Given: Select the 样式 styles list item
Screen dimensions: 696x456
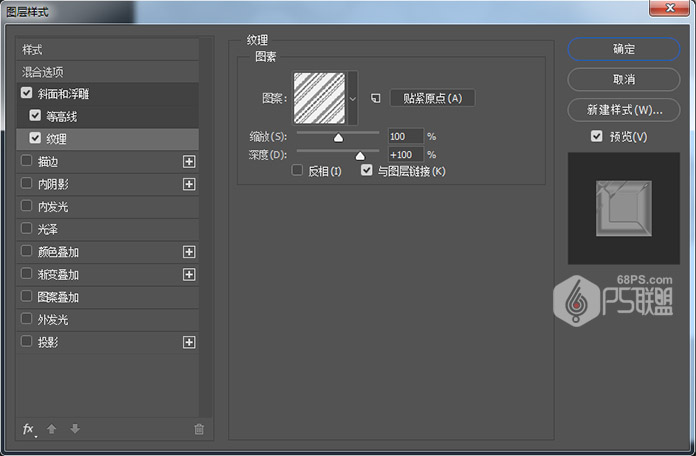Looking at the screenshot, I should click(107, 49).
